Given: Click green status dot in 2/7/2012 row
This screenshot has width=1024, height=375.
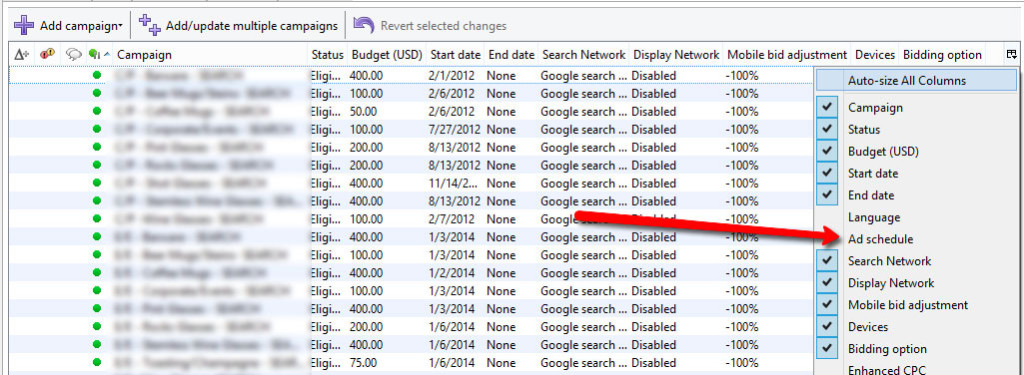Looking at the screenshot, I should tap(97, 219).
